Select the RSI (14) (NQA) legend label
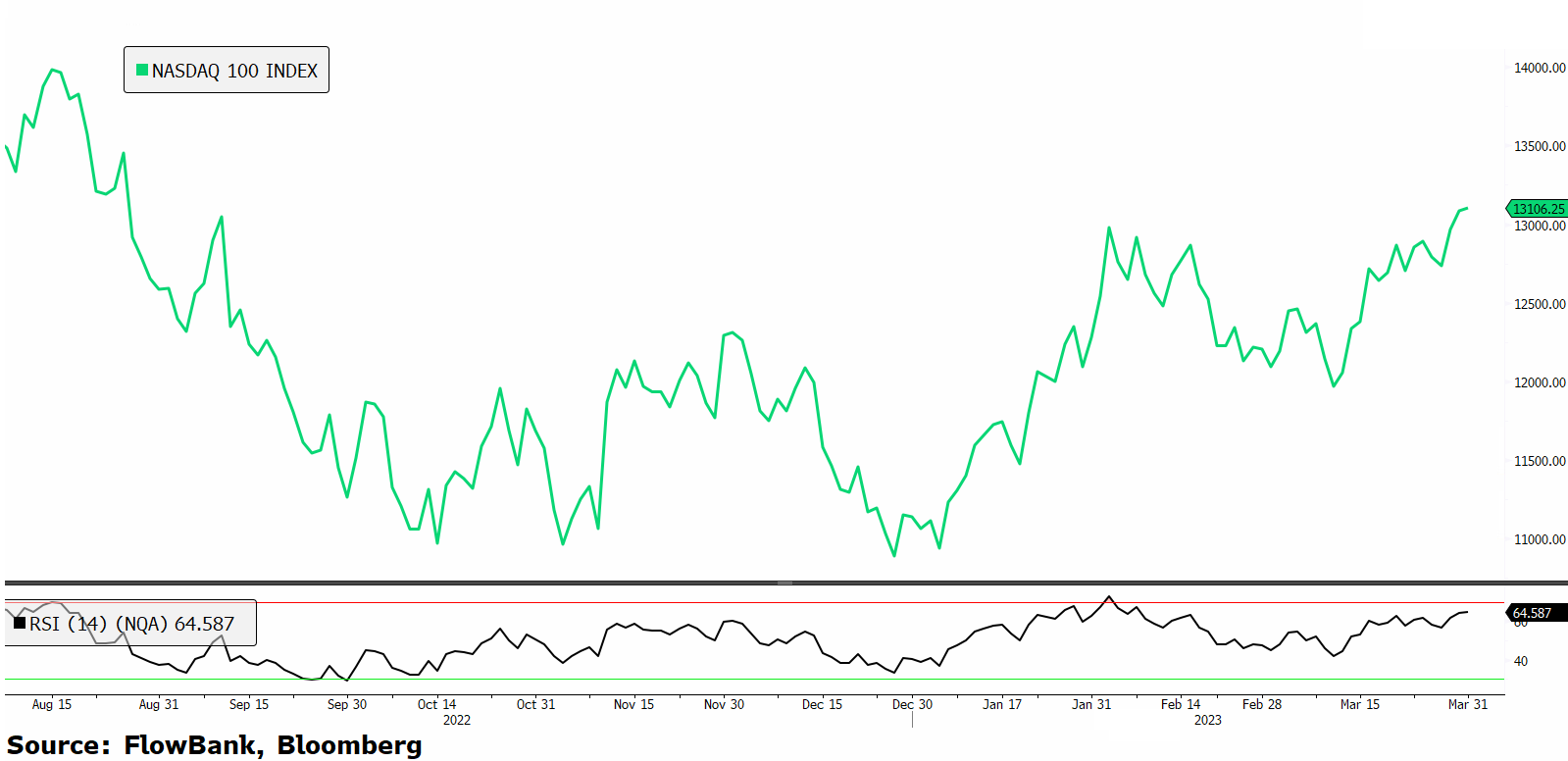Image resolution: width=1568 pixels, height=761 pixels. coord(131,624)
